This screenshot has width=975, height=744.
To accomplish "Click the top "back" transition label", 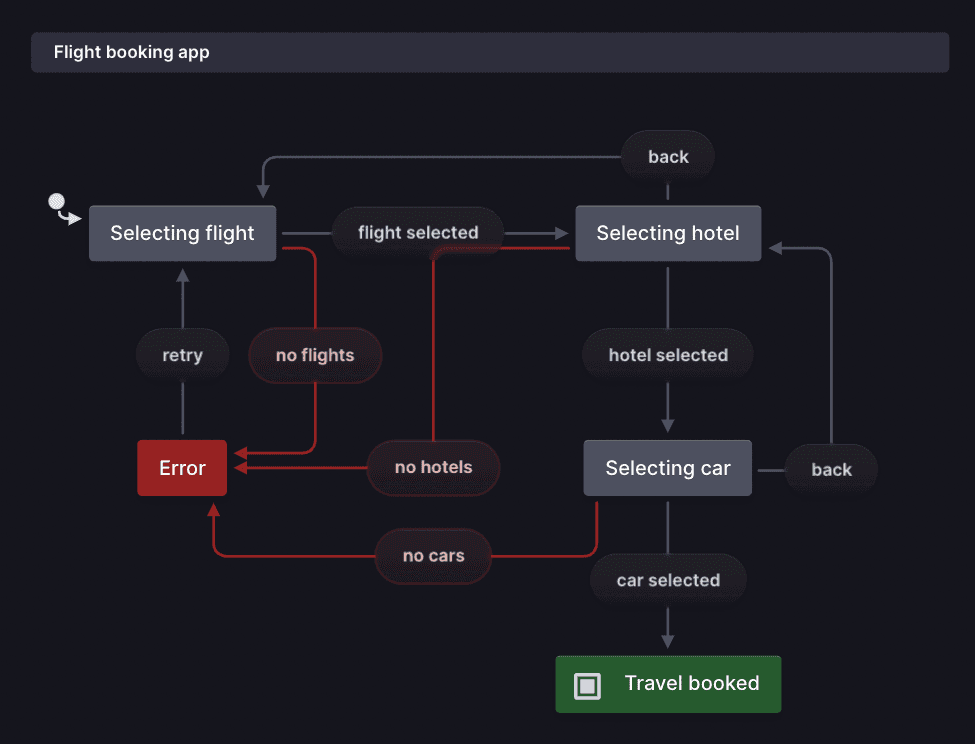I will click(x=667, y=156).
